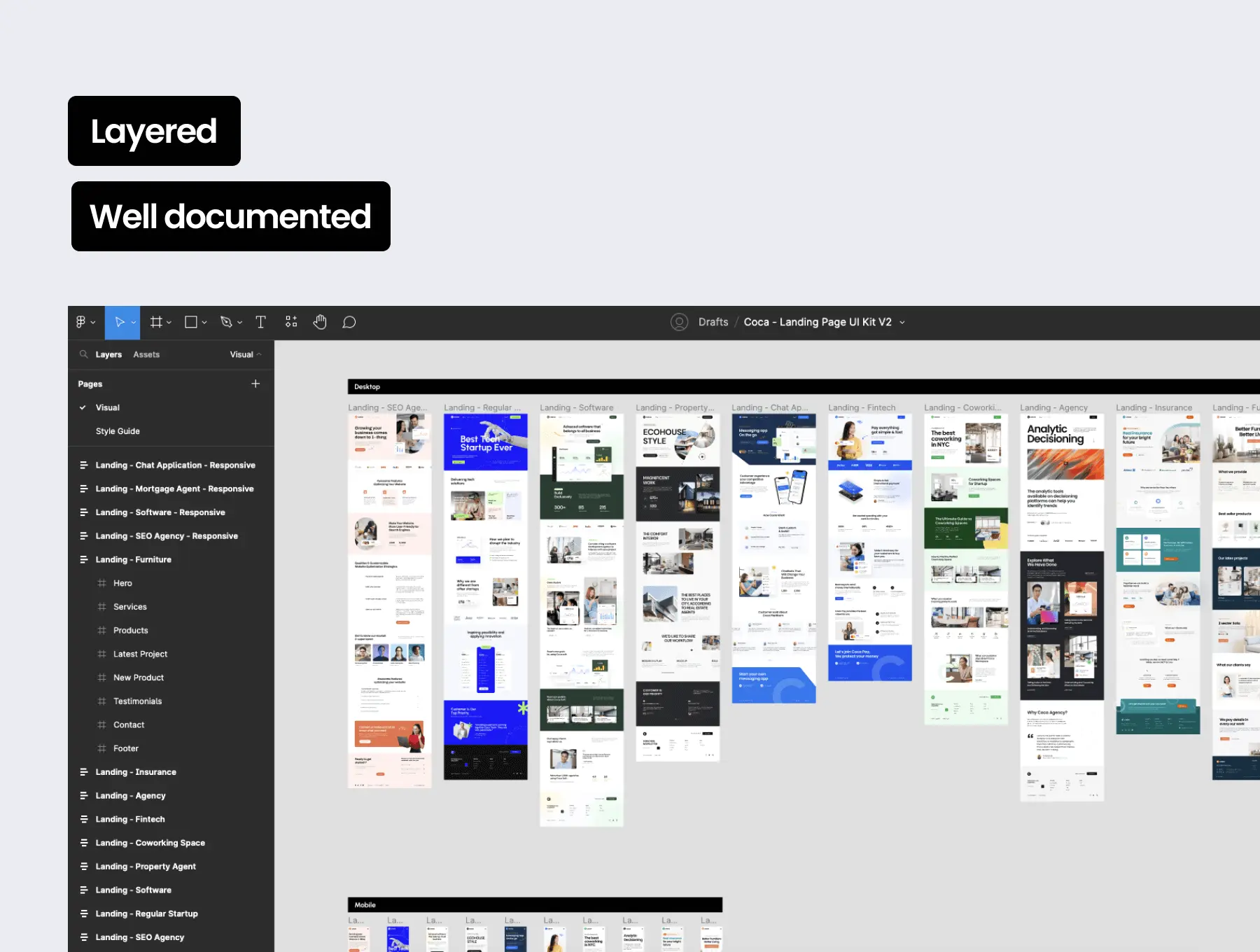1260x952 pixels.
Task: Switch to the Assets tab
Action: click(146, 355)
